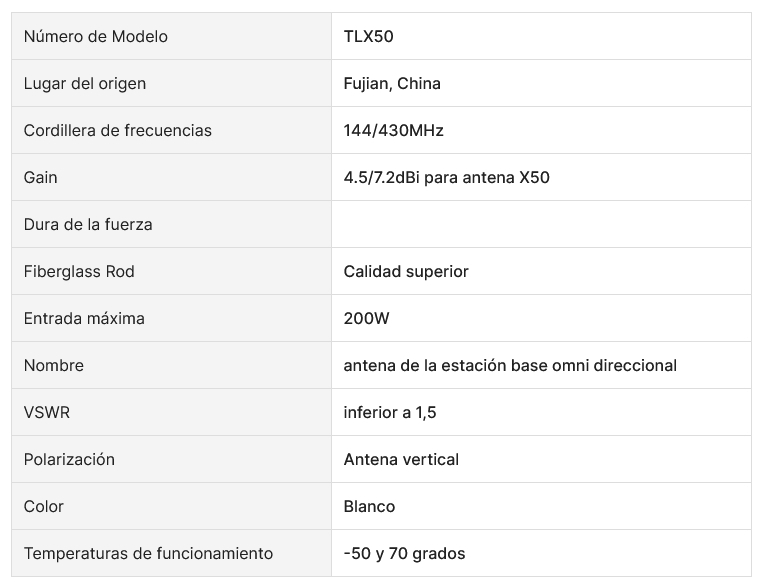Image resolution: width=758 pixels, height=585 pixels.
Task: Select the 144/430MHz frequency value
Action: pyautogui.click(x=393, y=131)
